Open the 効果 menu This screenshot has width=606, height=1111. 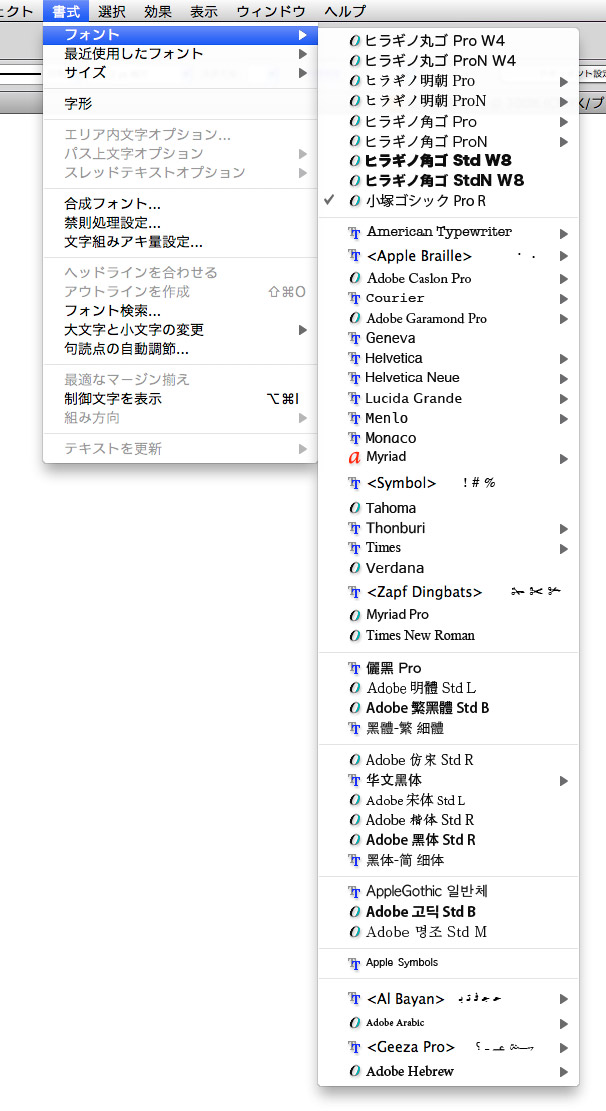158,11
